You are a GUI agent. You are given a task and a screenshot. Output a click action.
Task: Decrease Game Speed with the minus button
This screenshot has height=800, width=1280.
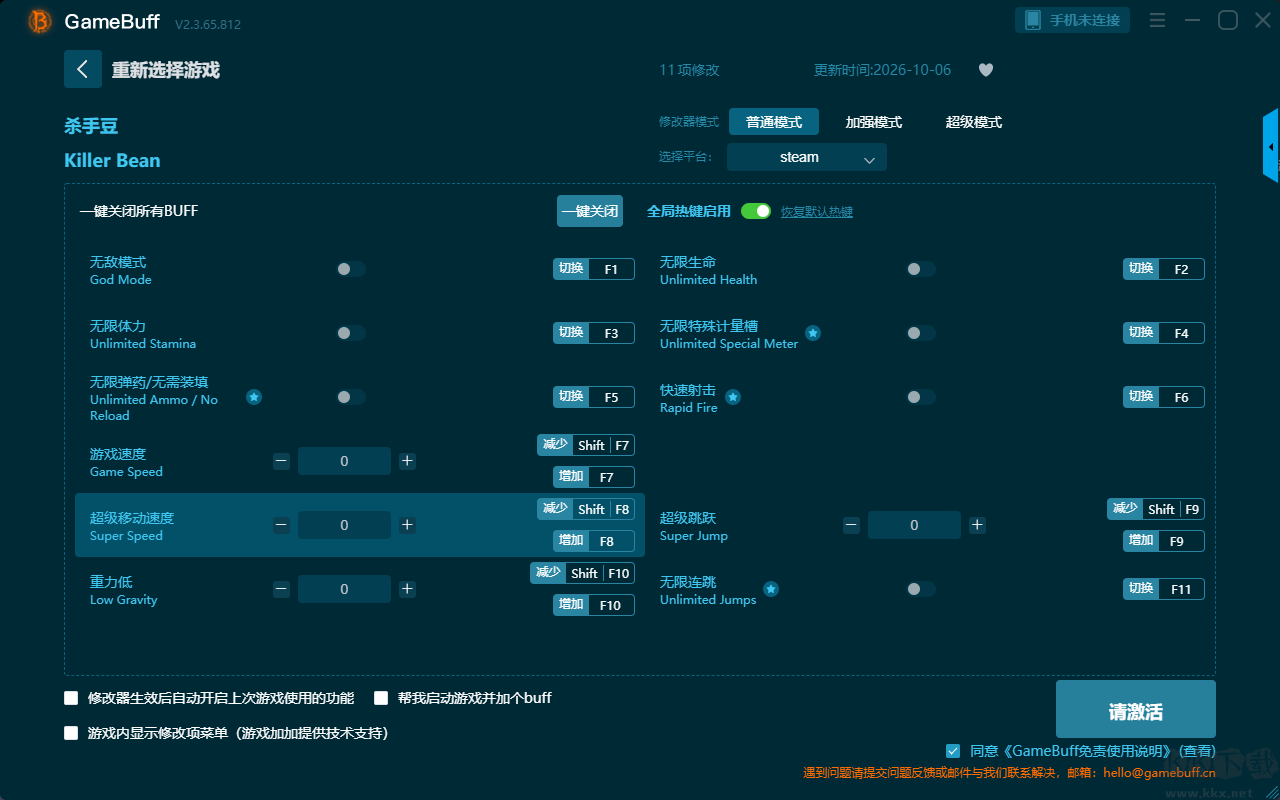pos(282,461)
